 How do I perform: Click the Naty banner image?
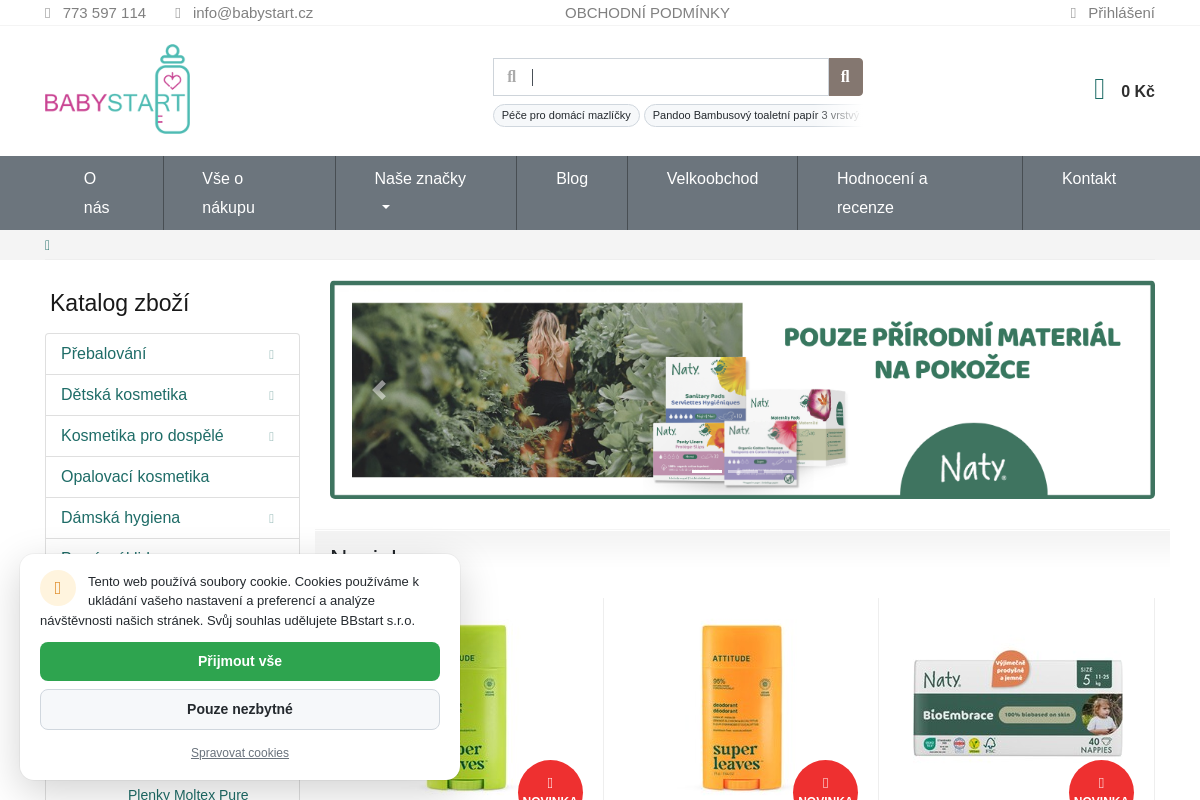point(742,390)
